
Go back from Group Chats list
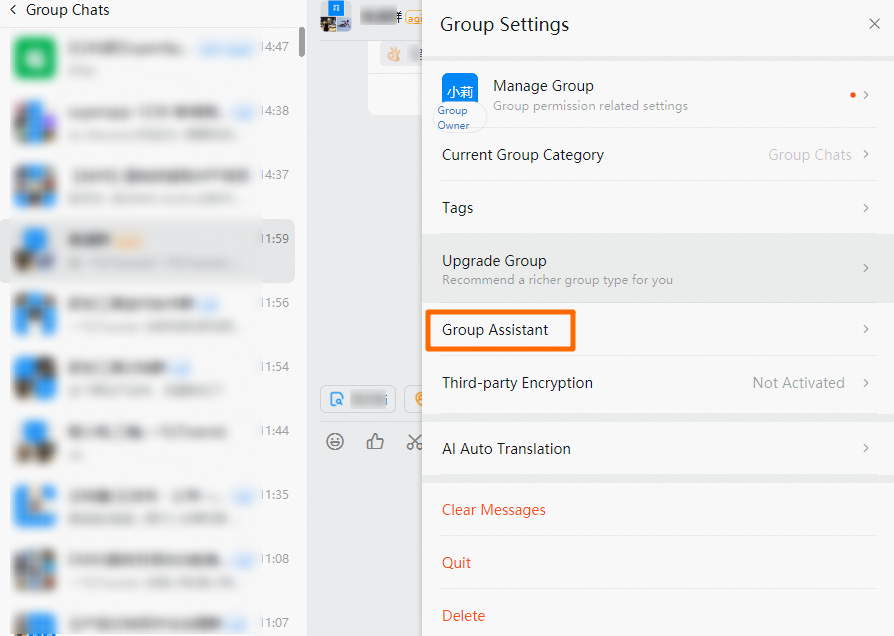[13, 10]
